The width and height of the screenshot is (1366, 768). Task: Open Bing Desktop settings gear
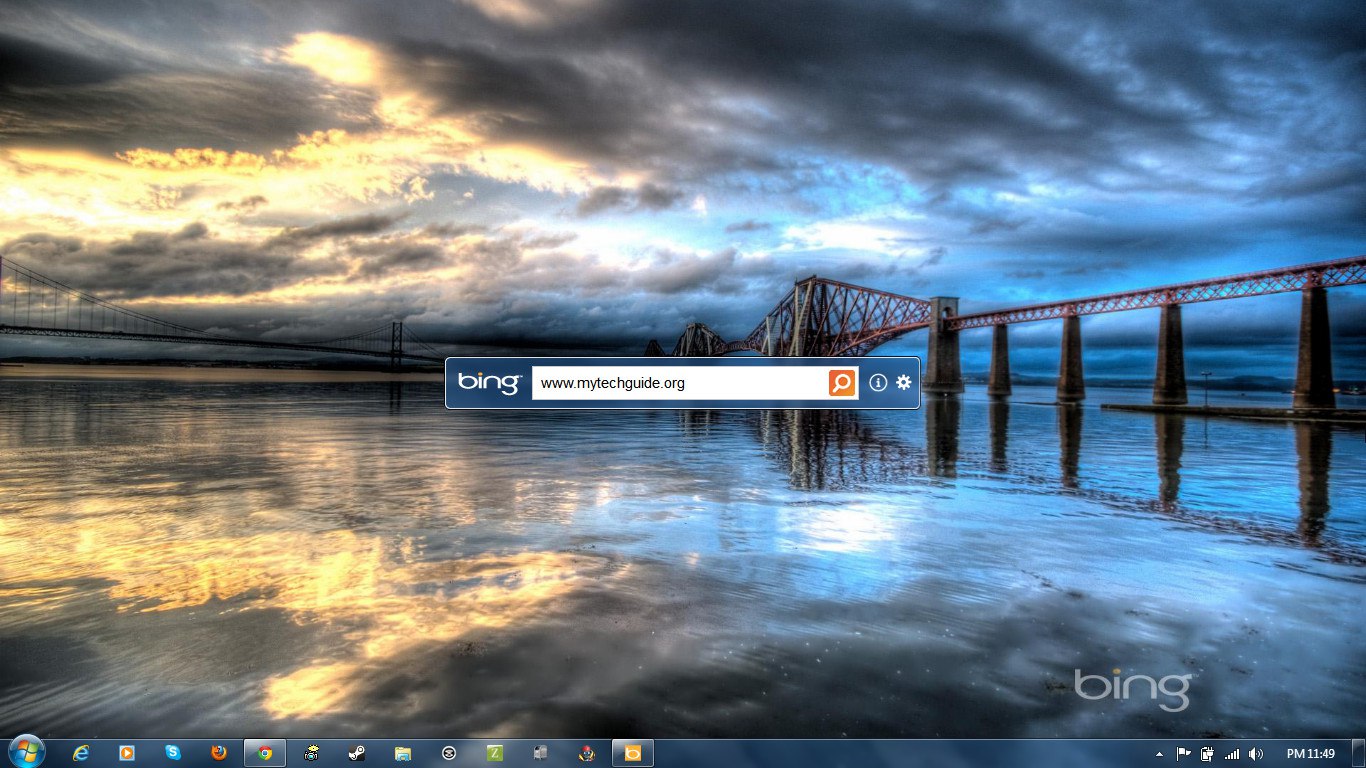coord(904,383)
